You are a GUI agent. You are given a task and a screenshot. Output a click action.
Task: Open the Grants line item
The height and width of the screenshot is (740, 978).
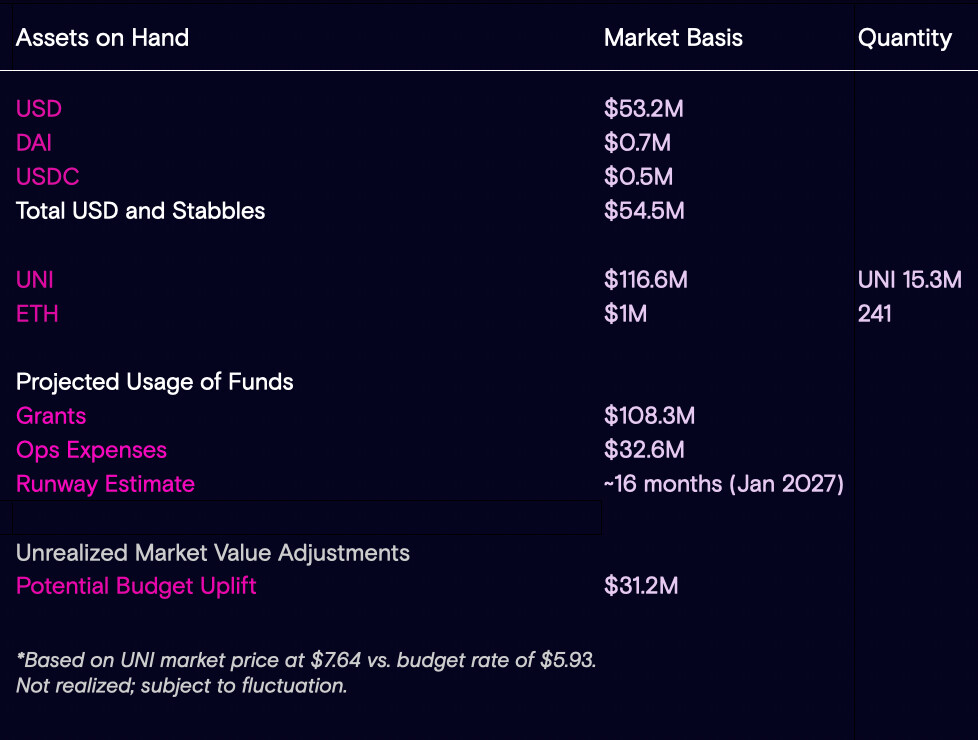click(x=51, y=416)
